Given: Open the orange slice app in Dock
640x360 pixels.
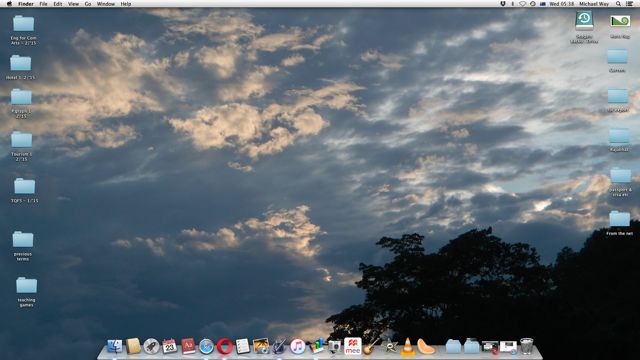Looking at the screenshot, I should [x=426, y=347].
